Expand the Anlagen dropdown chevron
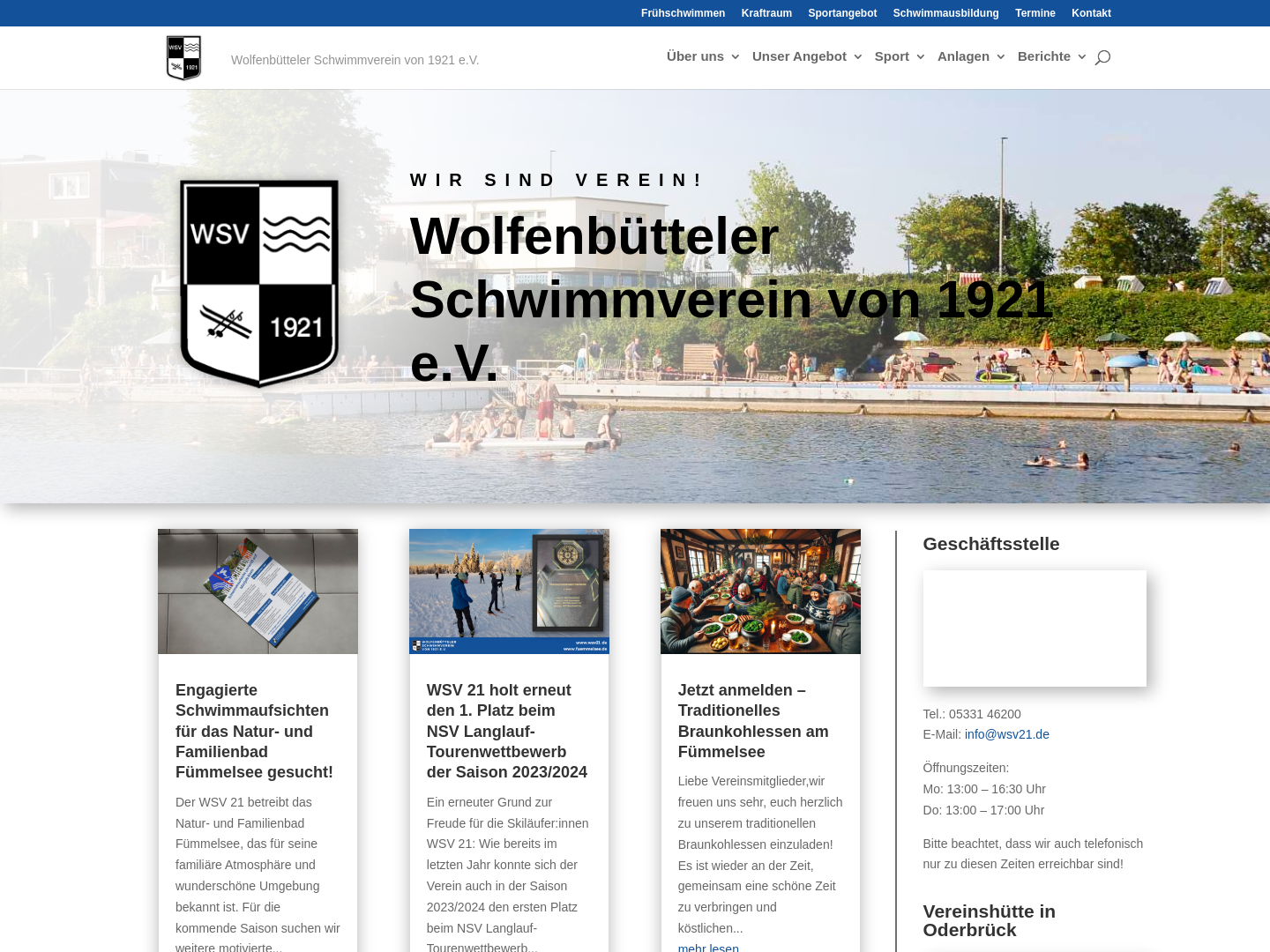1270x952 pixels. click(x=1000, y=56)
